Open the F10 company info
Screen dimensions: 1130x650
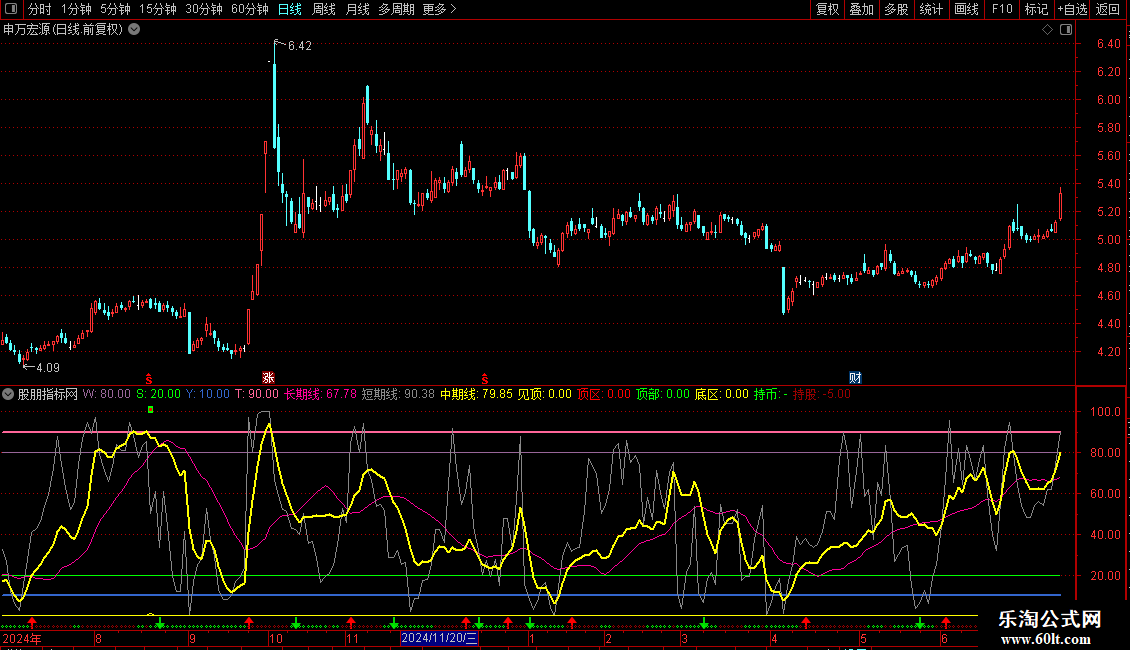tap(1001, 10)
